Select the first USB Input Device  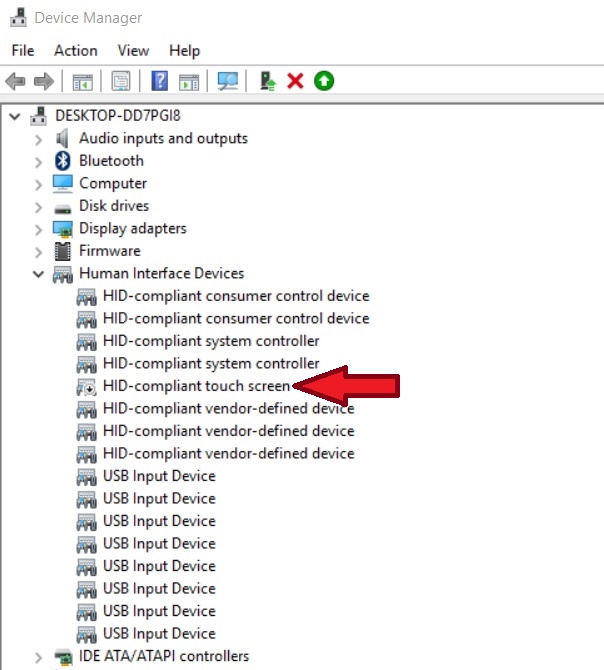click(159, 476)
